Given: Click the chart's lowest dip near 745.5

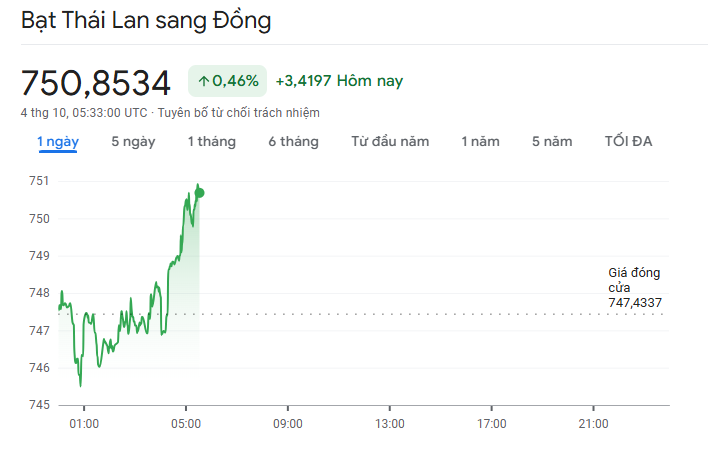Looking at the screenshot, I should (80, 385).
